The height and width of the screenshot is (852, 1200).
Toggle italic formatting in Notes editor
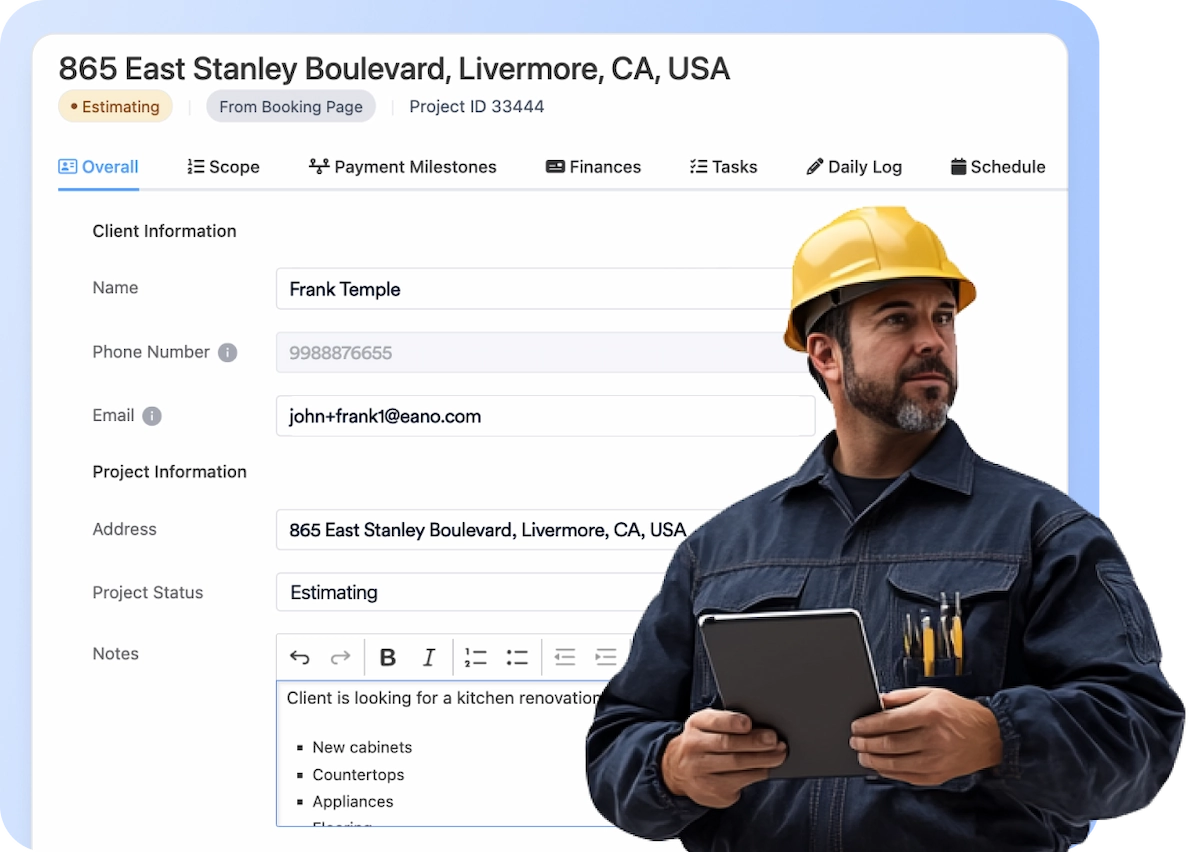[429, 657]
